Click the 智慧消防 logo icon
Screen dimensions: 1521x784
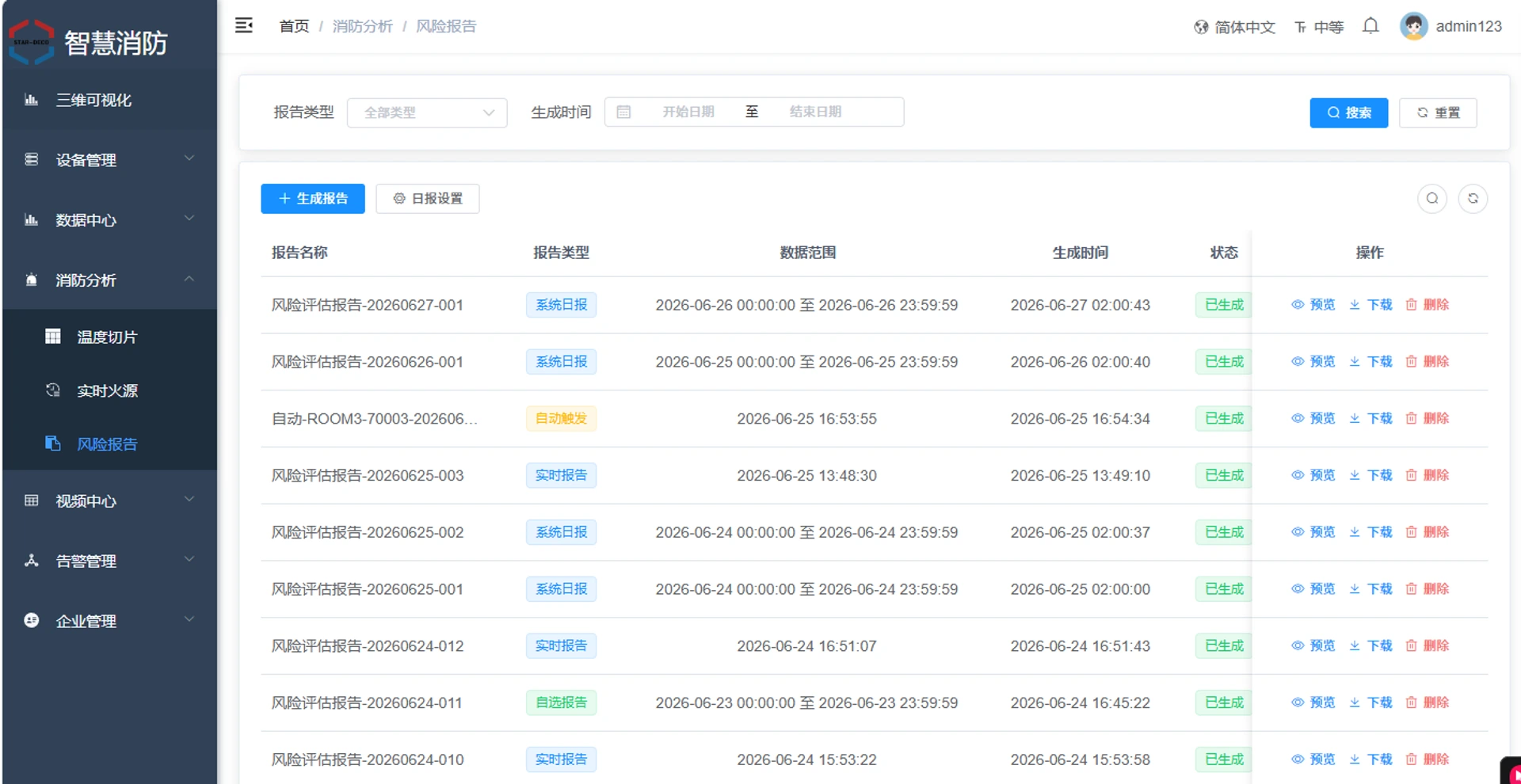point(32,42)
